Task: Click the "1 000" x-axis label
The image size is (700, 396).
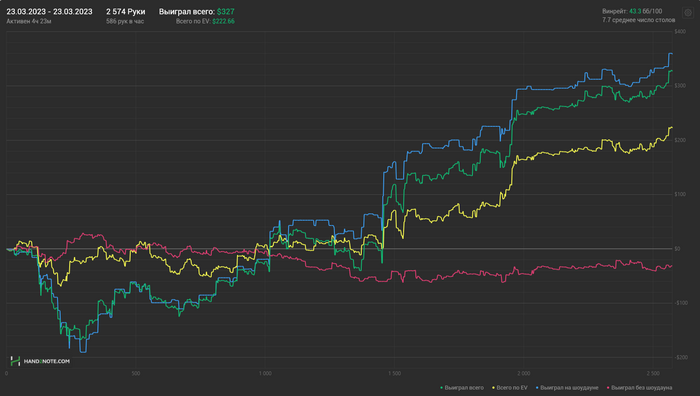Action: [265, 373]
